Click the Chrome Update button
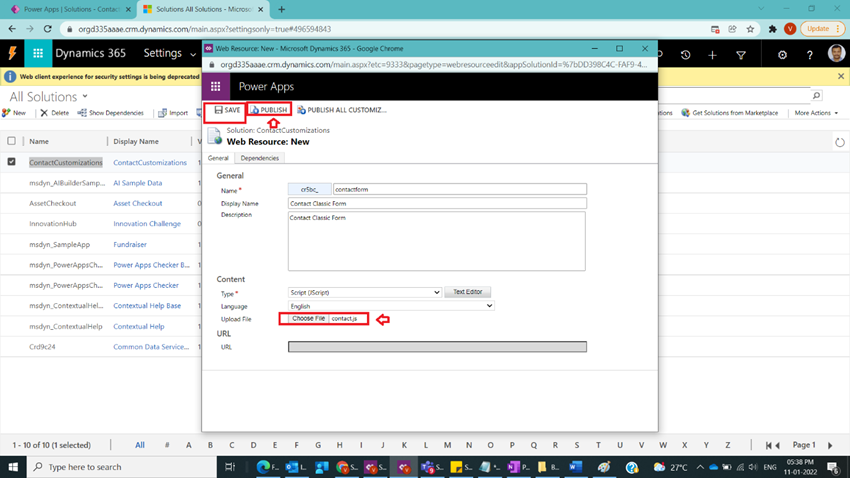Viewport: 850px width, 478px height. click(822, 29)
